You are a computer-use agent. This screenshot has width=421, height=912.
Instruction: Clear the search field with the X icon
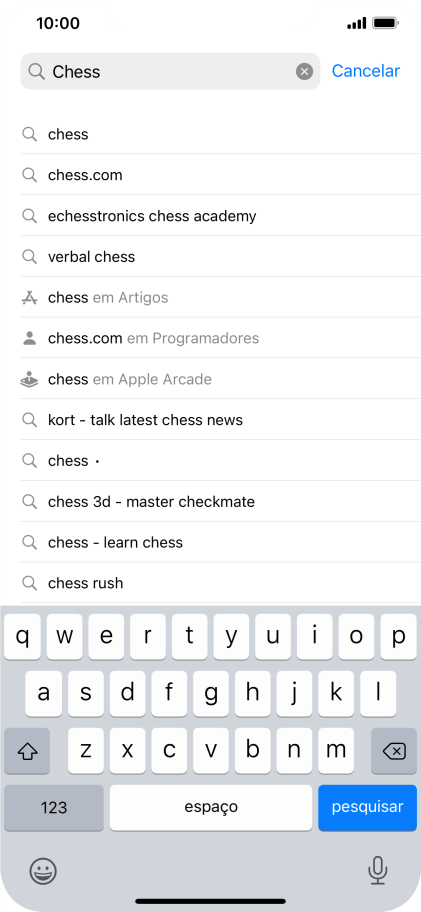[x=304, y=72]
